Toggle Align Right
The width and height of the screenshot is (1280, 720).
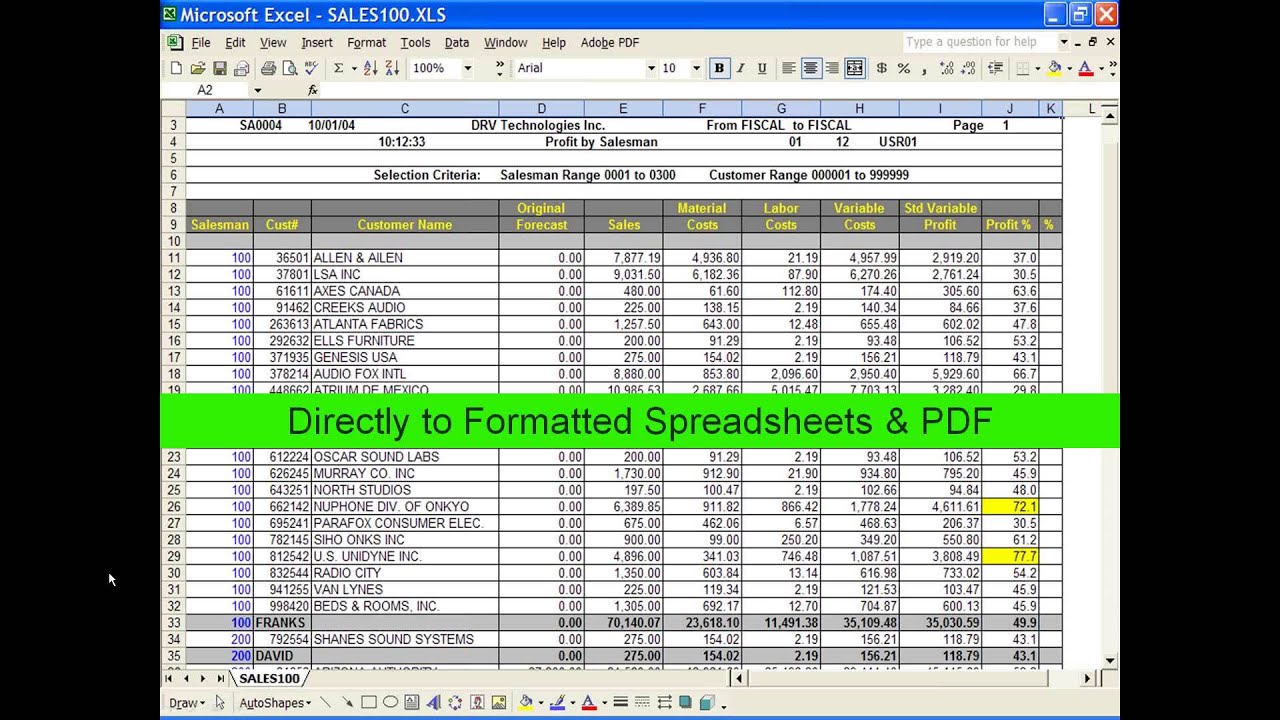point(833,68)
